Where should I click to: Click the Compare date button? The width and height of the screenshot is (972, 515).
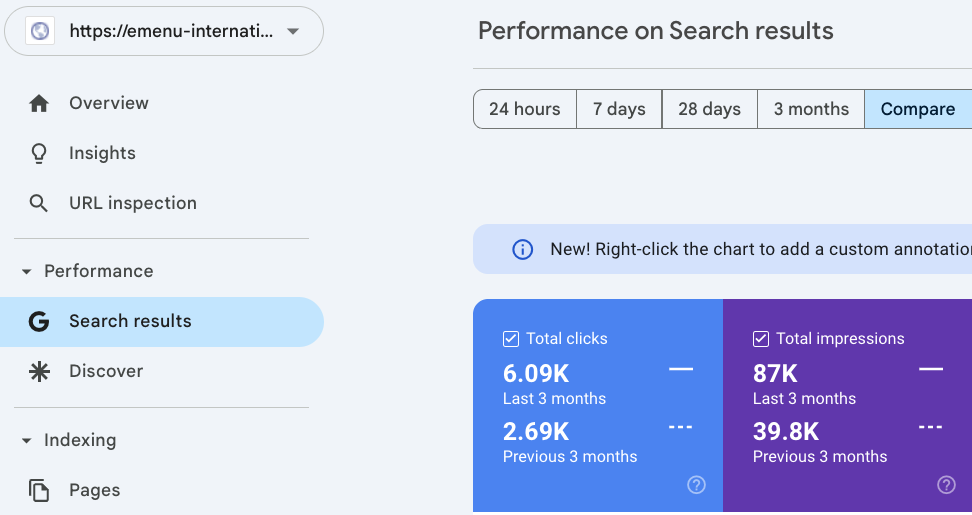tap(917, 110)
